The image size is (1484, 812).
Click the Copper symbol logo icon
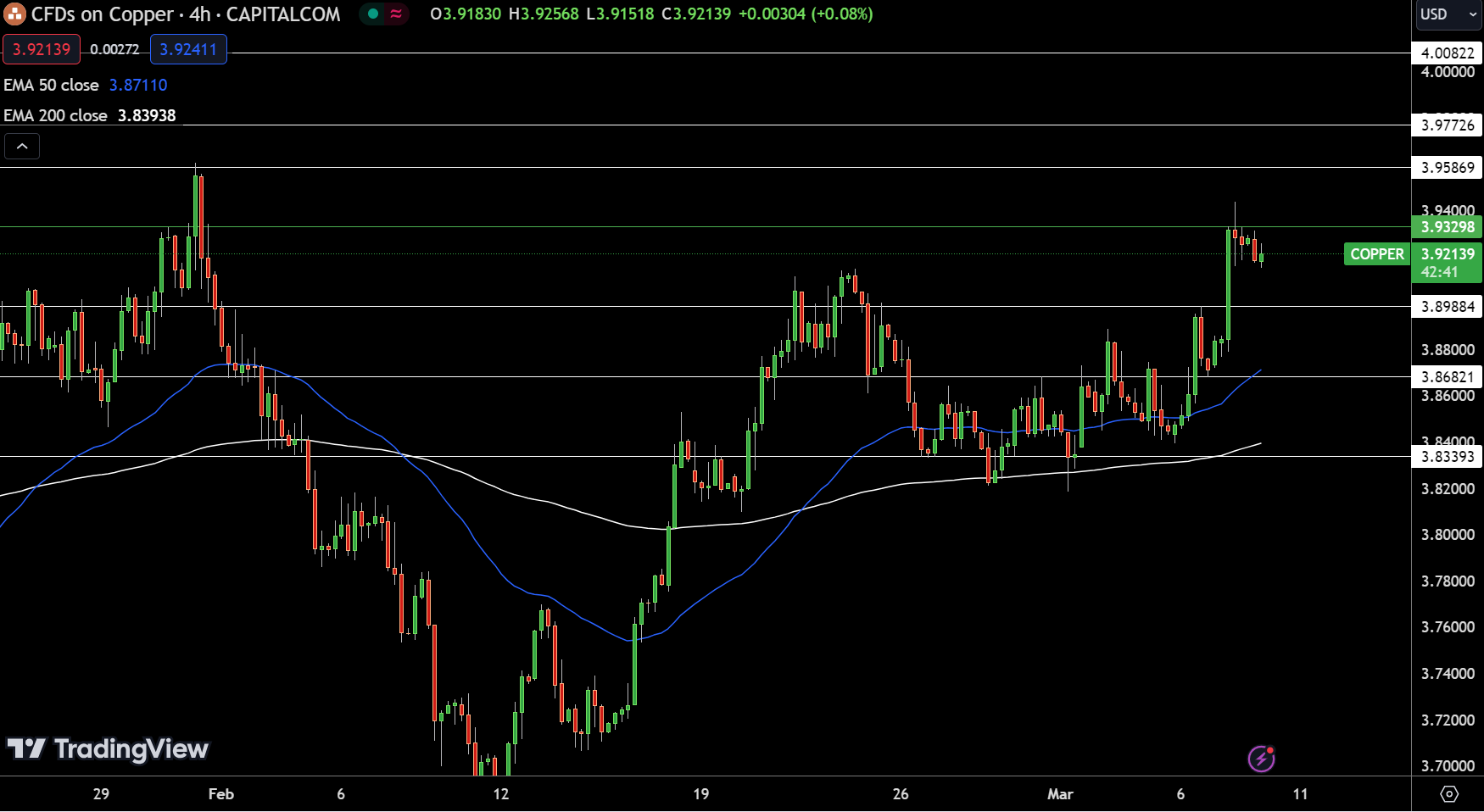click(x=14, y=14)
